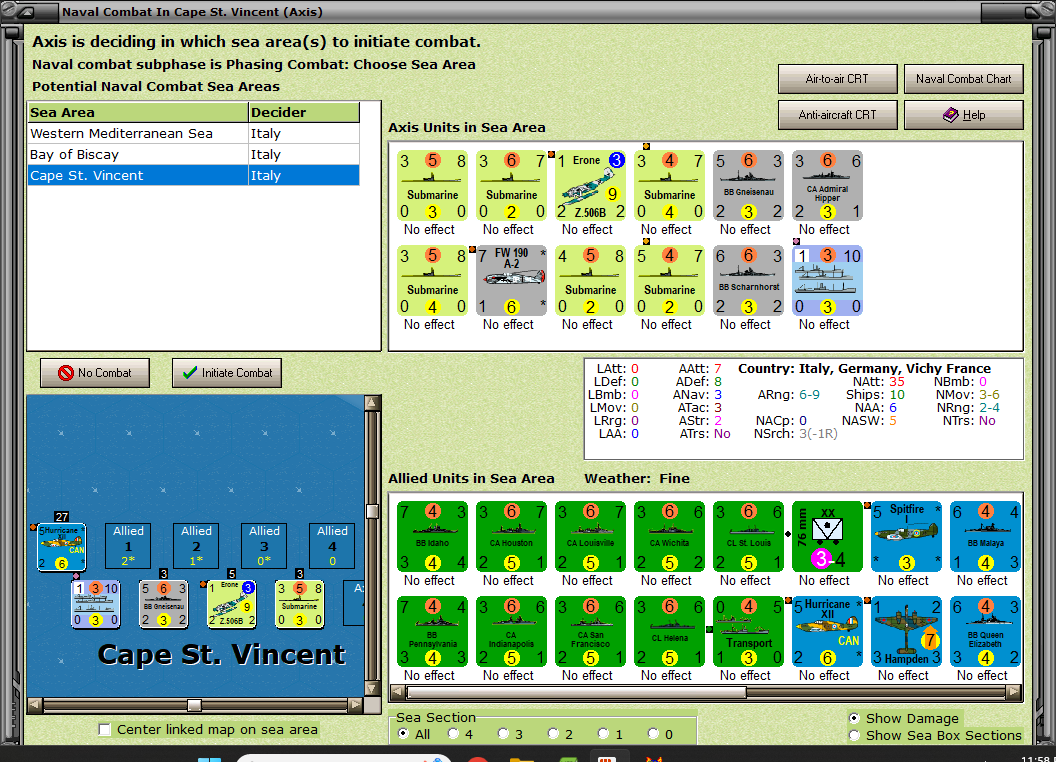1056x762 pixels.
Task: Click the Decider column header
Action: (304, 113)
